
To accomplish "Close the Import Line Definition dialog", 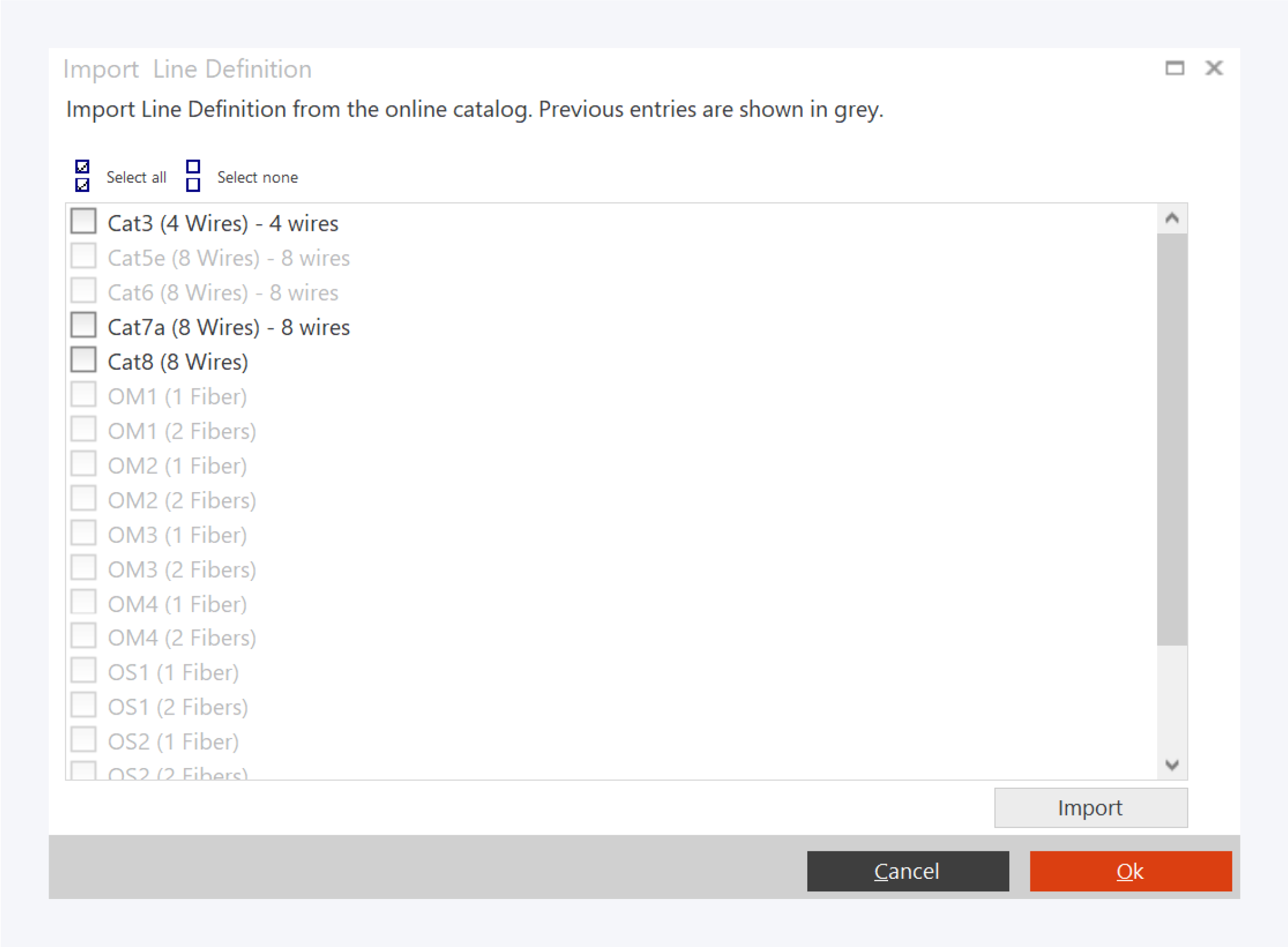I will (1214, 68).
